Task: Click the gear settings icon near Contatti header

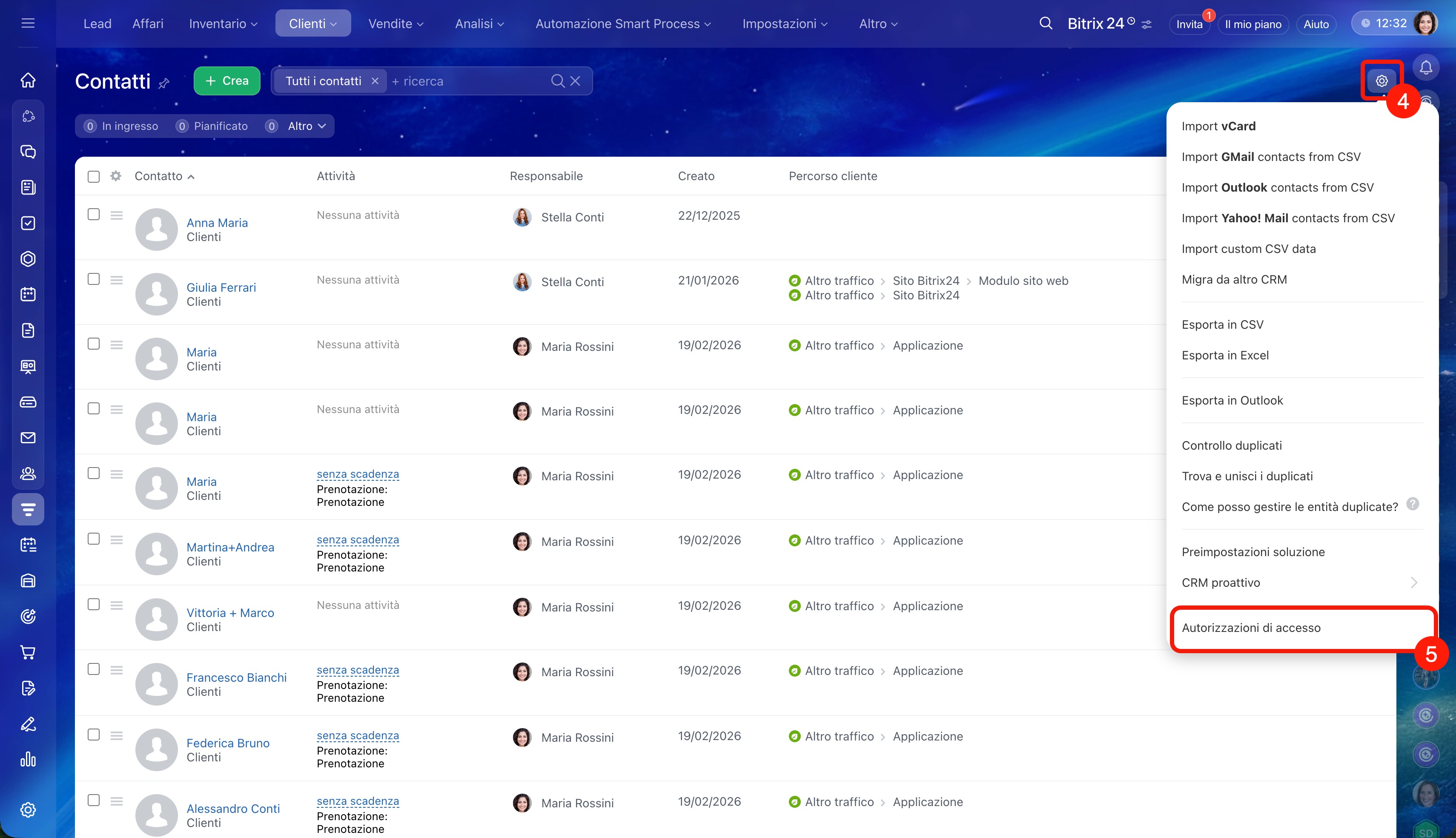Action: click(x=1381, y=81)
